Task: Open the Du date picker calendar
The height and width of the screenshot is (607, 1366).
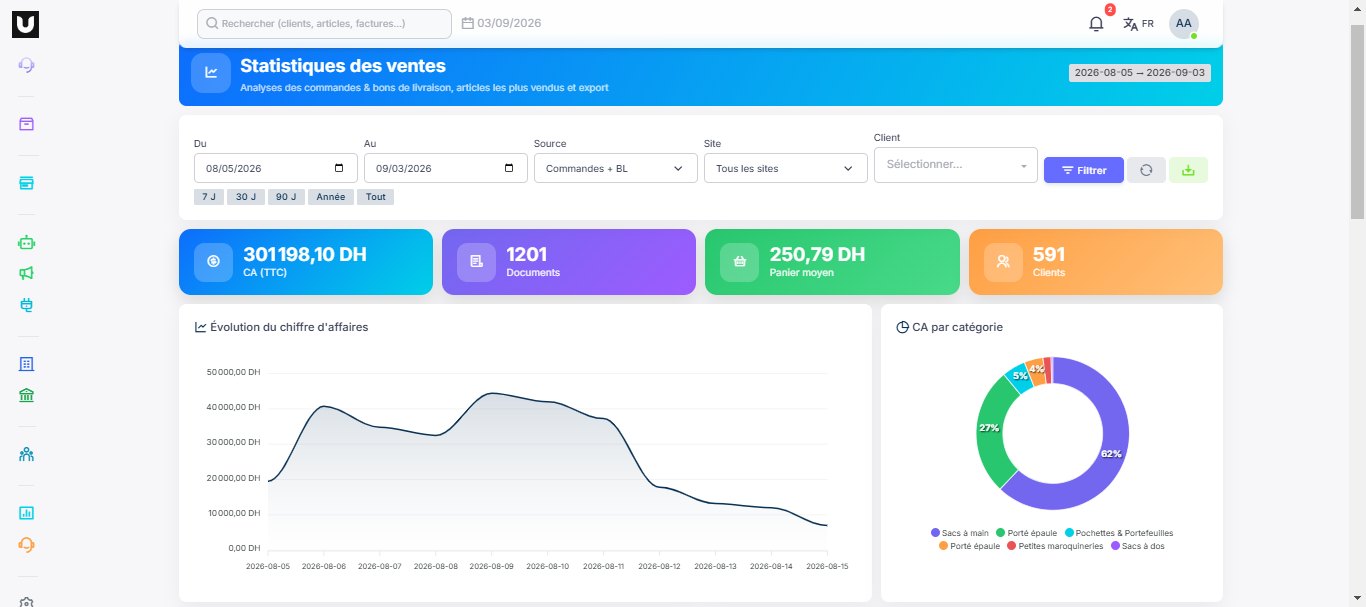Action: coord(339,168)
